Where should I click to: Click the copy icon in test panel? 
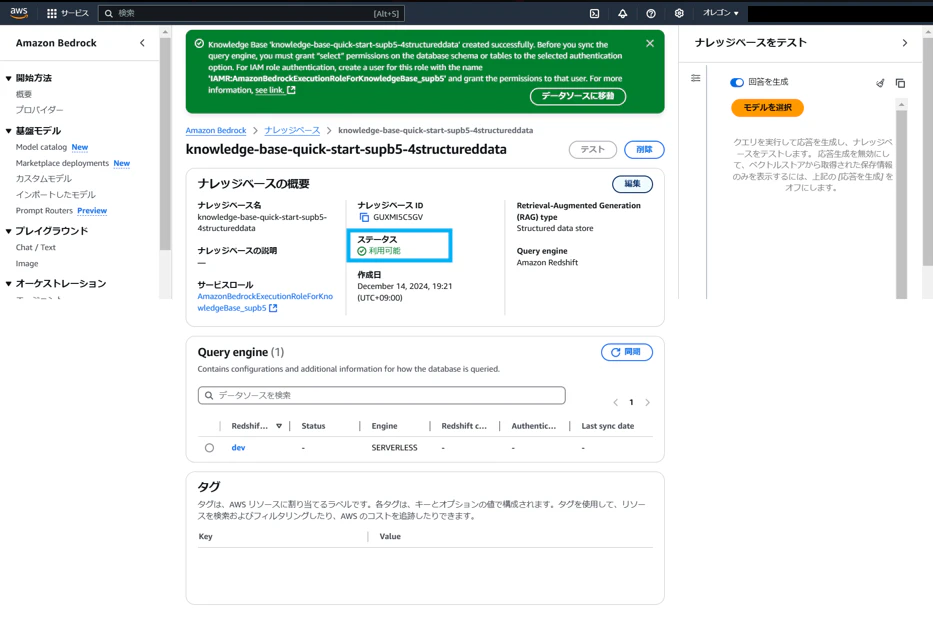(900, 83)
